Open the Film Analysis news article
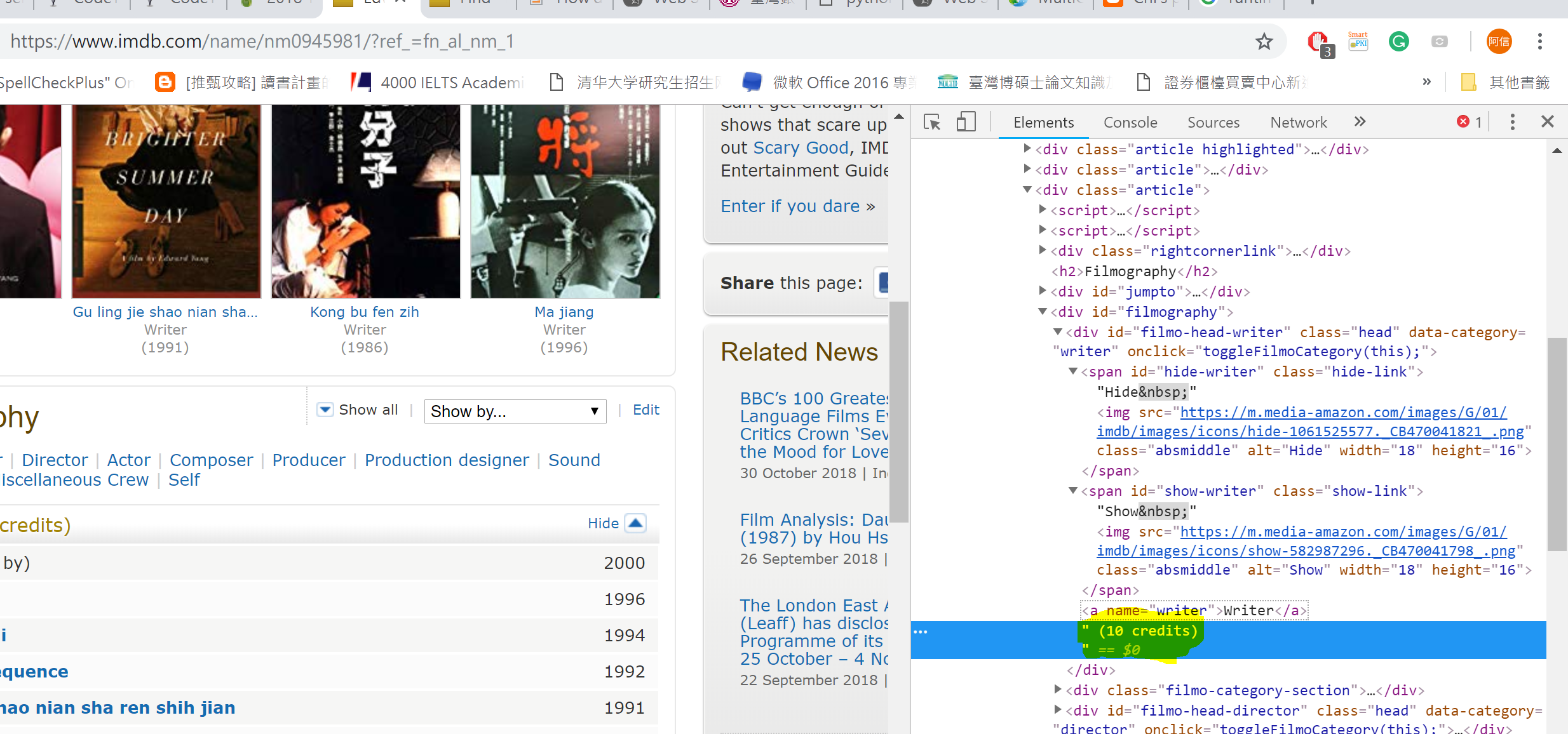Viewport: 1568px width, 734px height. [814, 528]
